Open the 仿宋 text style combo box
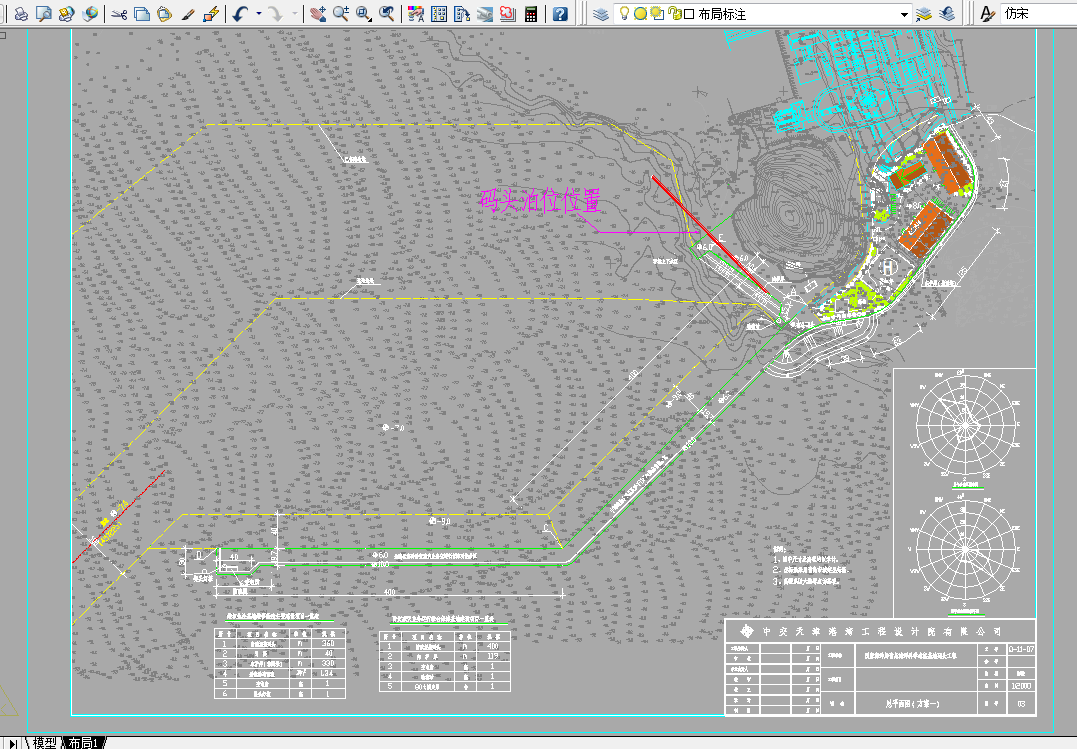This screenshot has height=749, width=1077. [1039, 14]
